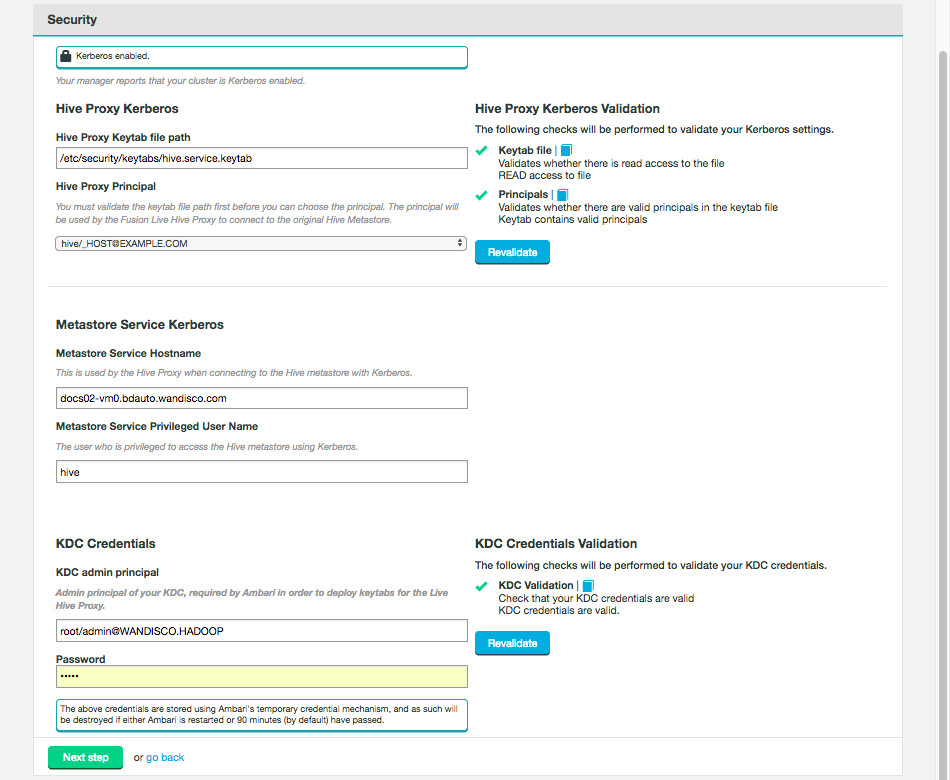Screen dimensions: 950x780
Task: Click the Metastore Service Kerberos heading
Action: pos(140,325)
